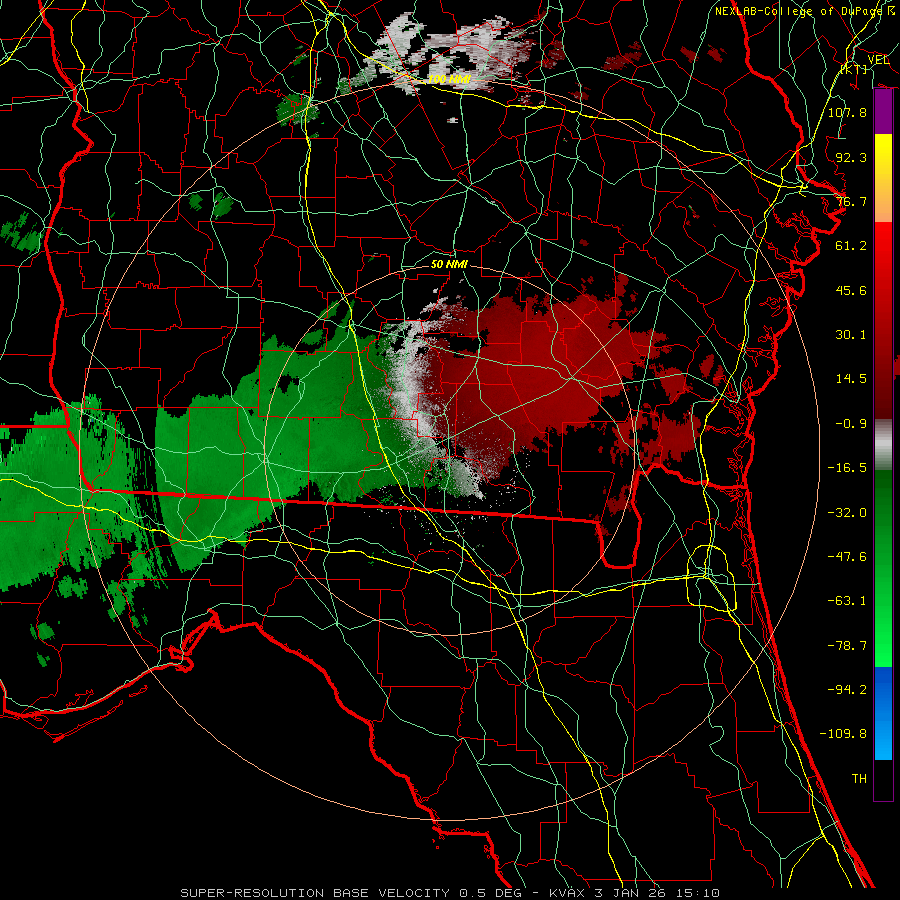Click the 61.2 value on the velocity scale

click(x=851, y=246)
